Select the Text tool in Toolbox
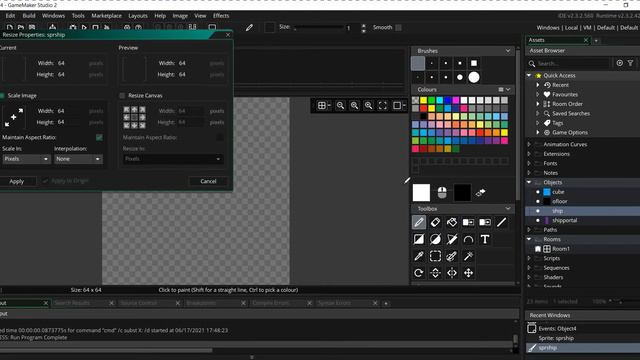640x360 pixels. [x=485, y=239]
